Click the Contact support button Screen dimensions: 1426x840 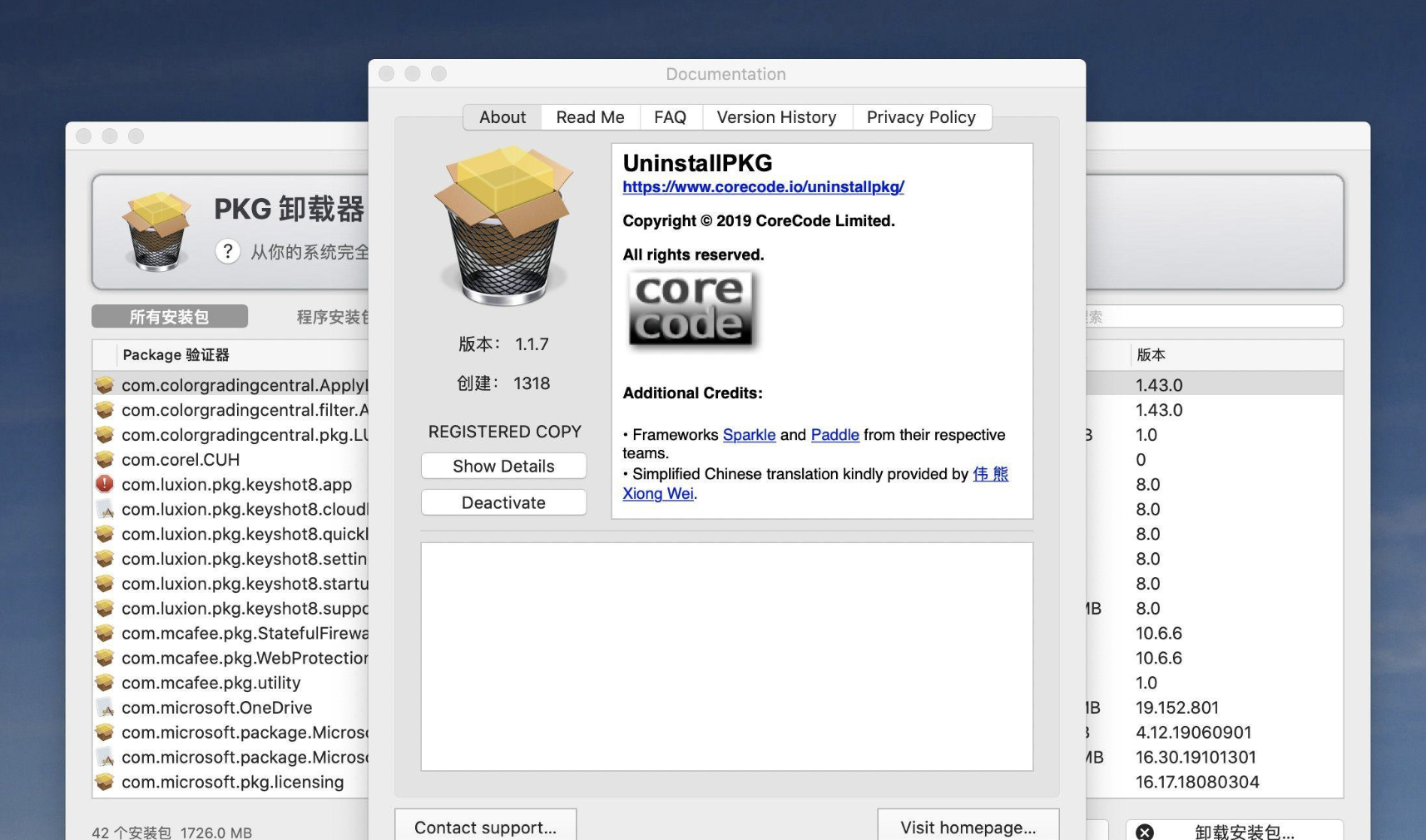click(x=485, y=827)
